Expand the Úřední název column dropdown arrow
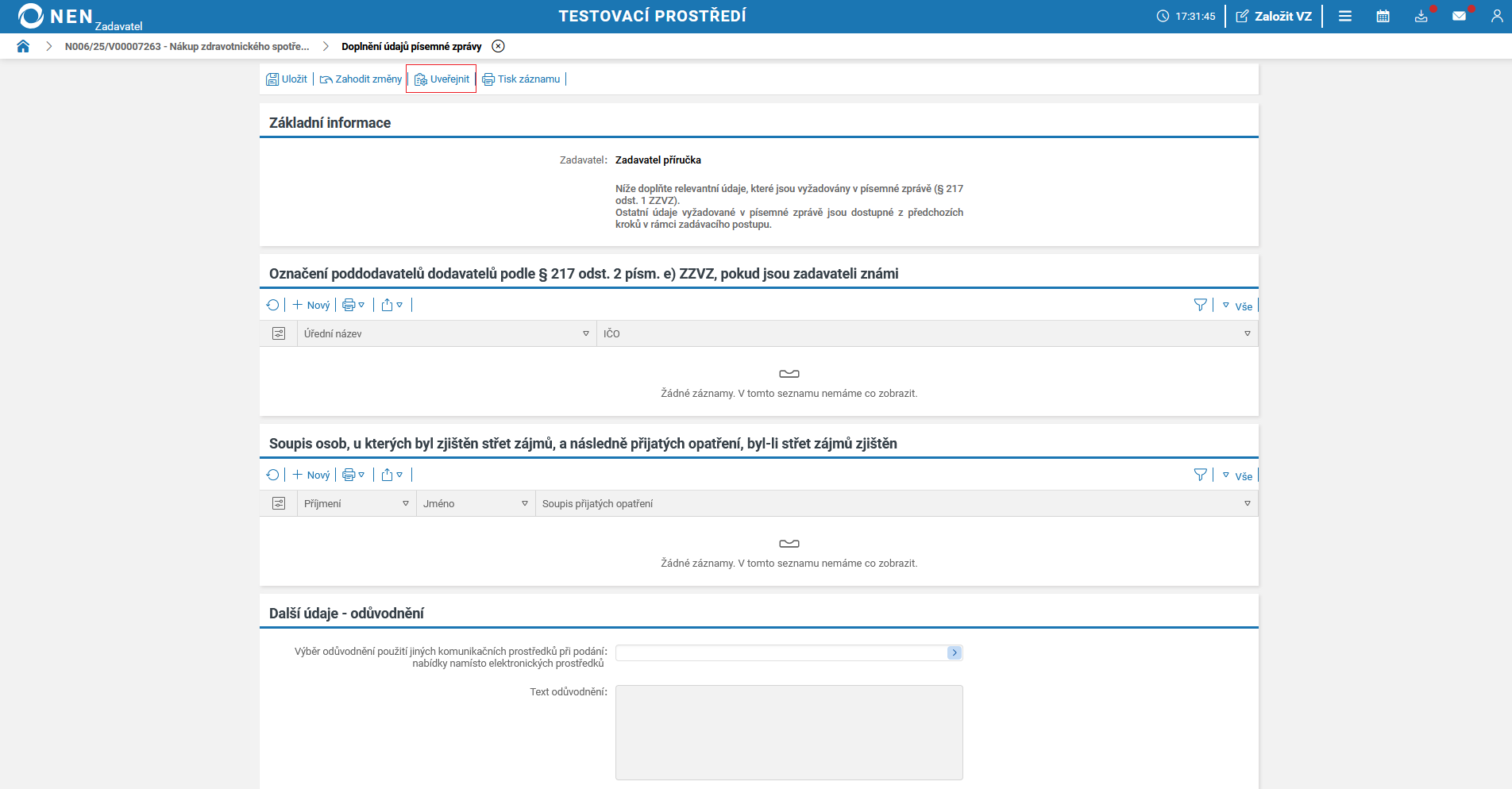The height and width of the screenshot is (789, 1512). coord(585,333)
